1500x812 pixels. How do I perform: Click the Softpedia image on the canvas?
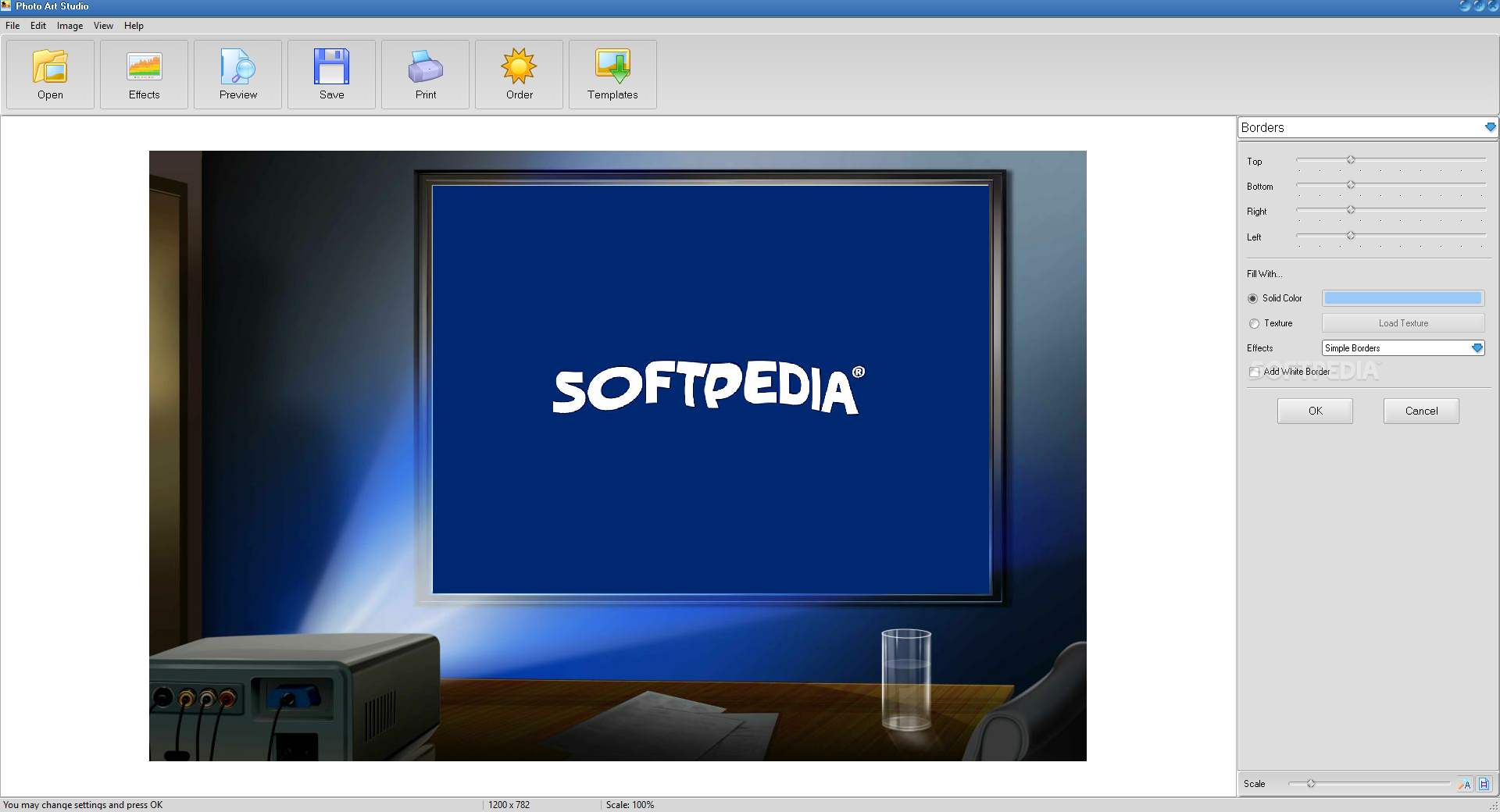pos(617,456)
